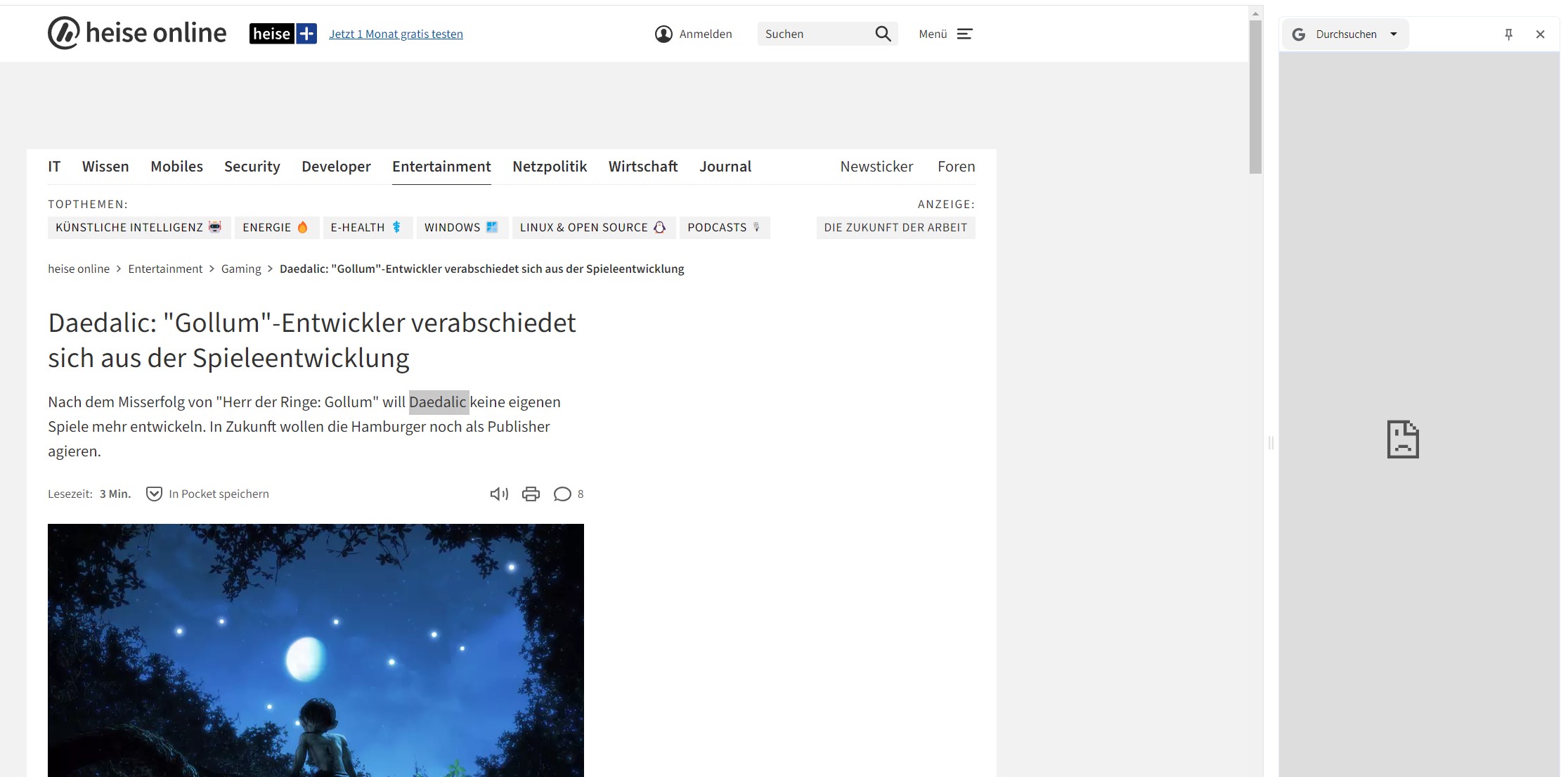The height and width of the screenshot is (777, 1568).
Task: Pin the Google side panel
Action: point(1508,34)
